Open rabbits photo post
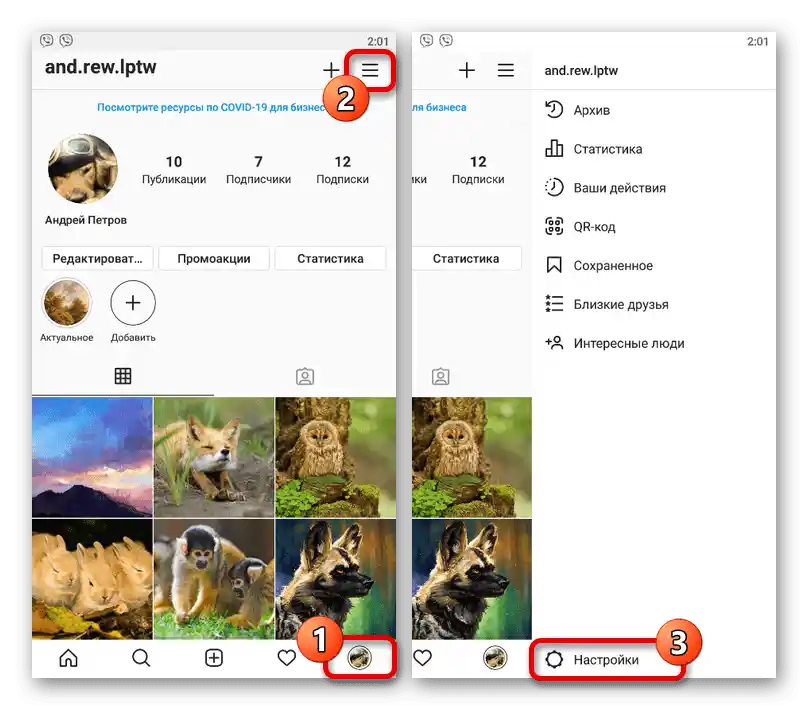 click(x=92, y=579)
